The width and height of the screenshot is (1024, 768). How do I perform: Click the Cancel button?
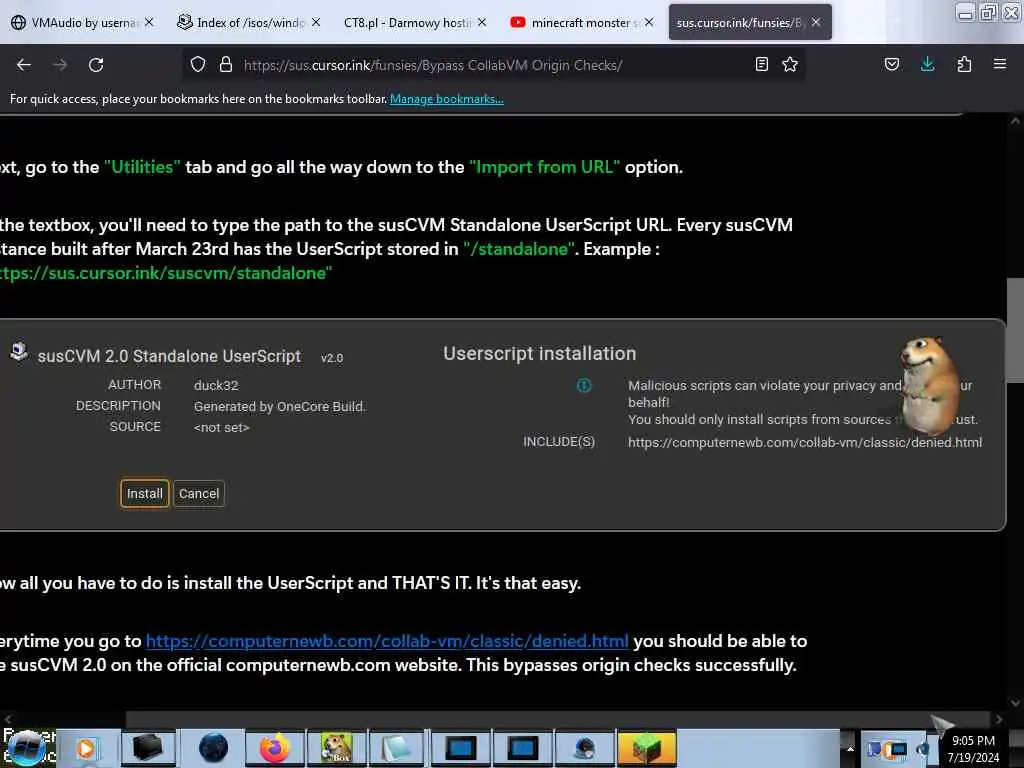click(x=199, y=494)
